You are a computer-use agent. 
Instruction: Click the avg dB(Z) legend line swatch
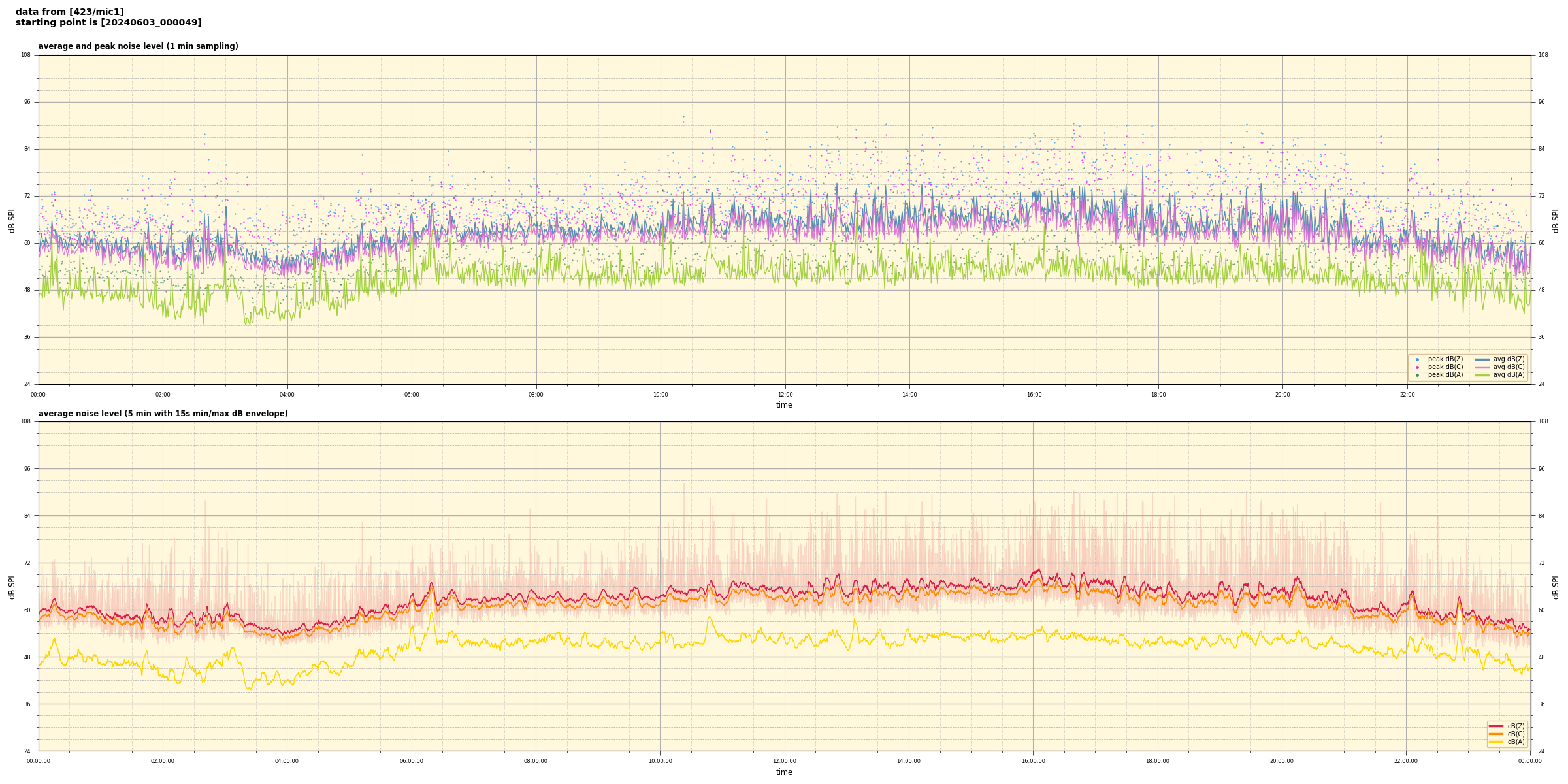point(1482,359)
